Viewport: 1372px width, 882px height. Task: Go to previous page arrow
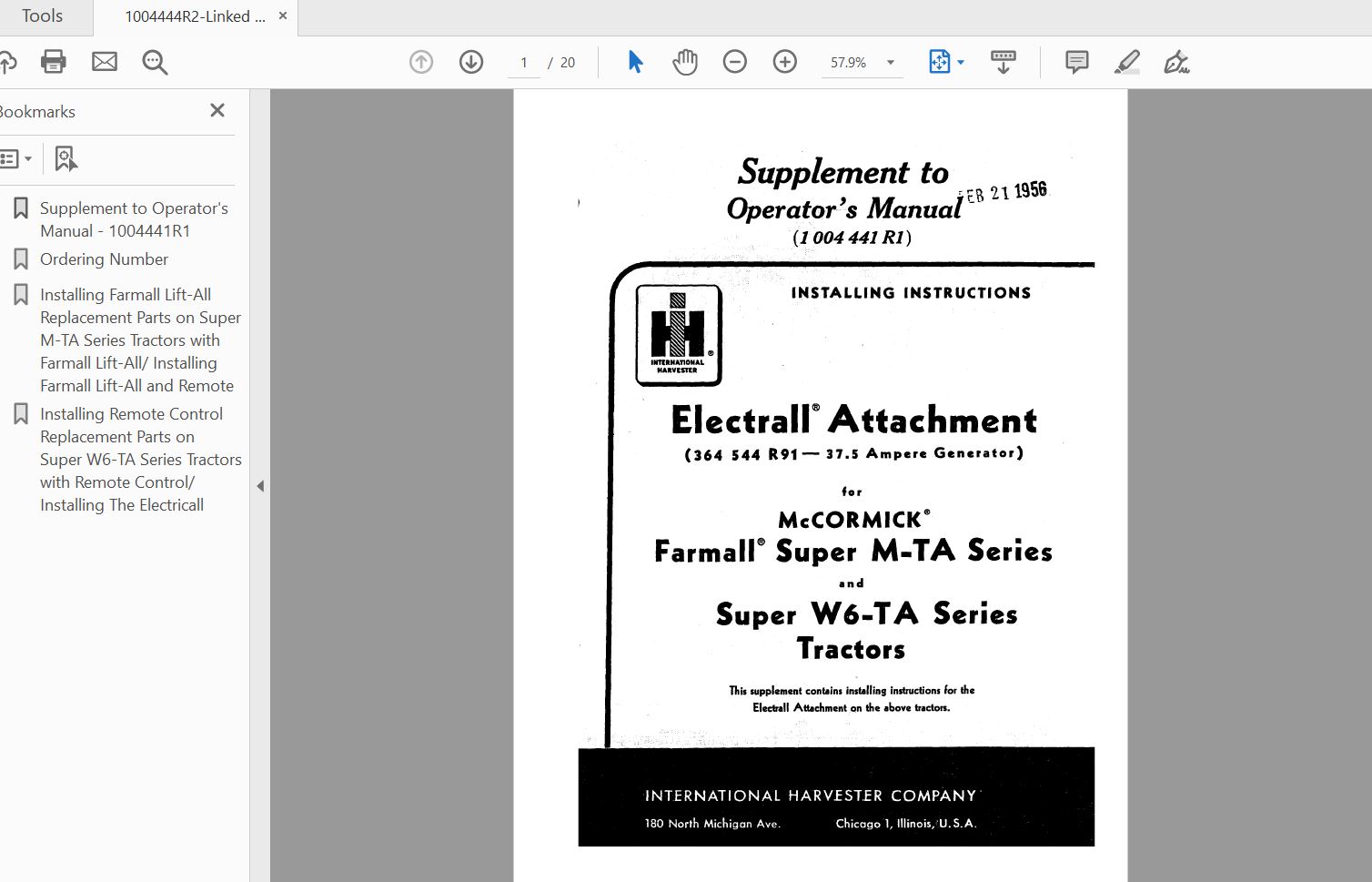(421, 62)
